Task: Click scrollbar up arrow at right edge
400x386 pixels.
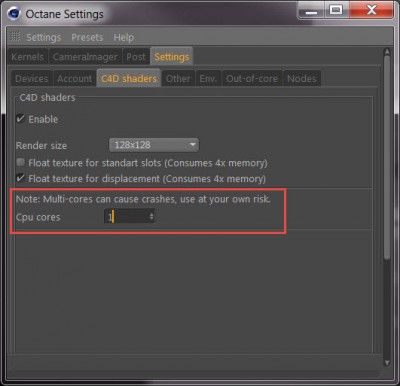Action: (x=387, y=52)
